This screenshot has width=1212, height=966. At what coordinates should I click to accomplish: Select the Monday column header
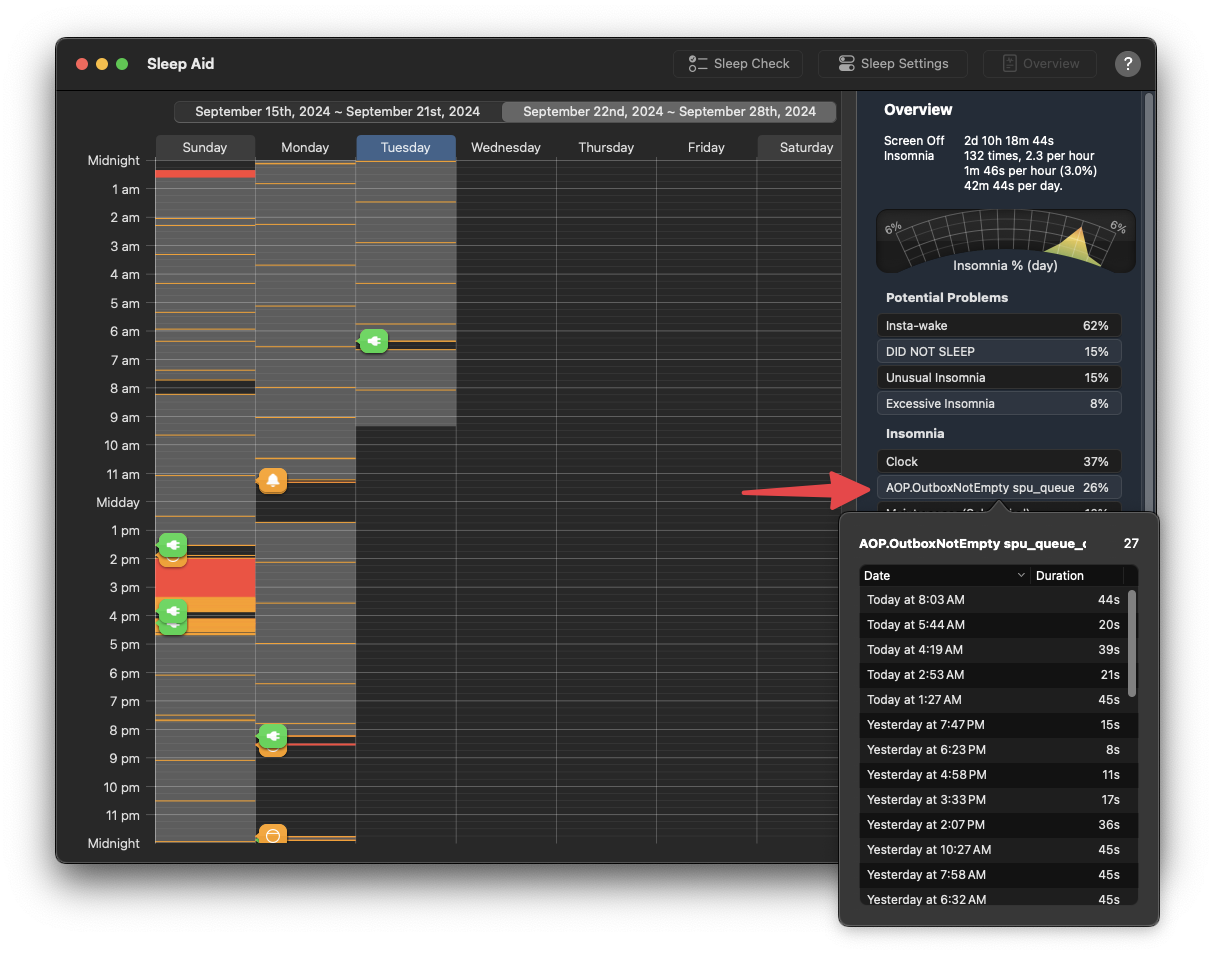pyautogui.click(x=305, y=147)
